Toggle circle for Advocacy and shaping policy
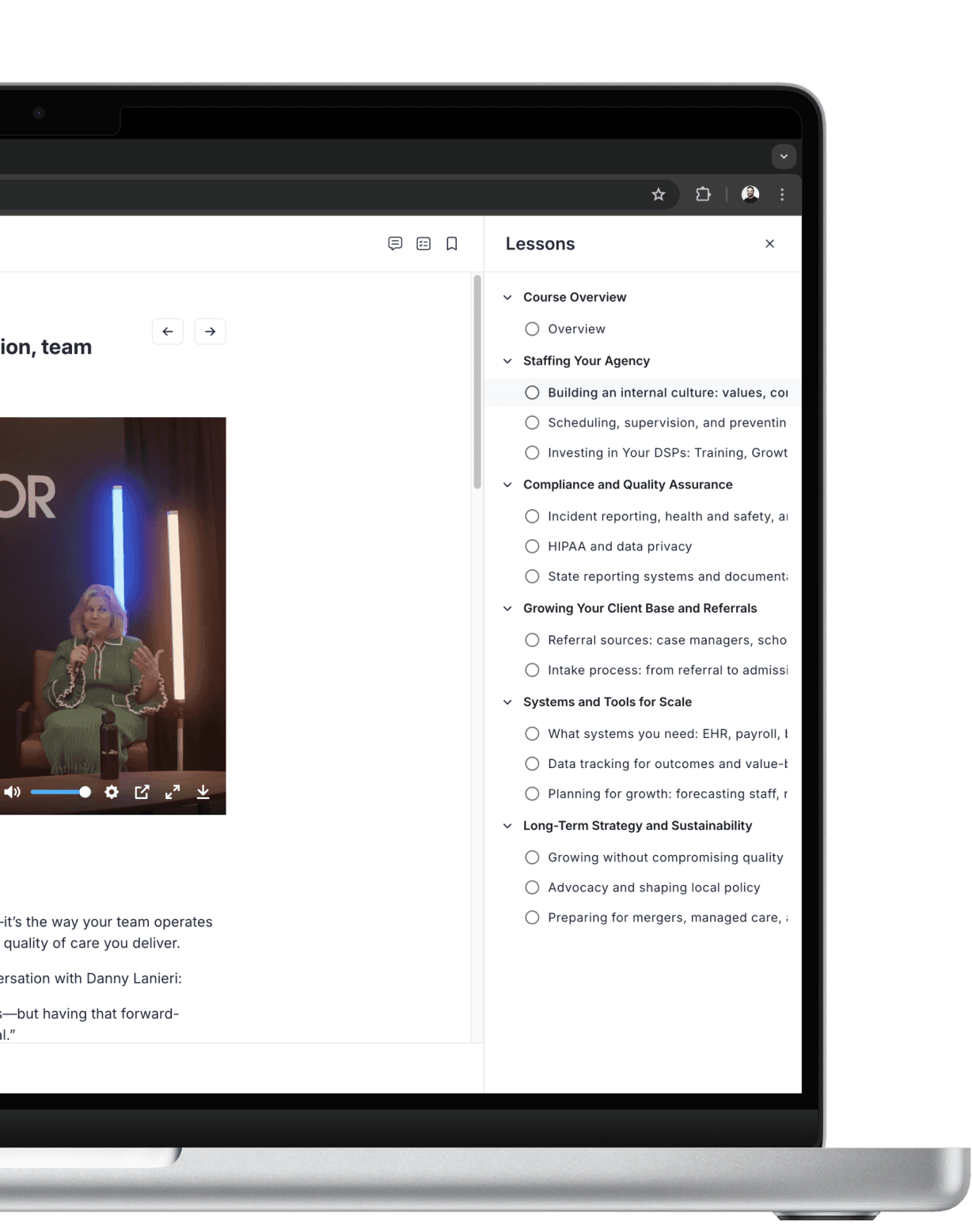Viewport: 972px width, 1232px height. [532, 888]
